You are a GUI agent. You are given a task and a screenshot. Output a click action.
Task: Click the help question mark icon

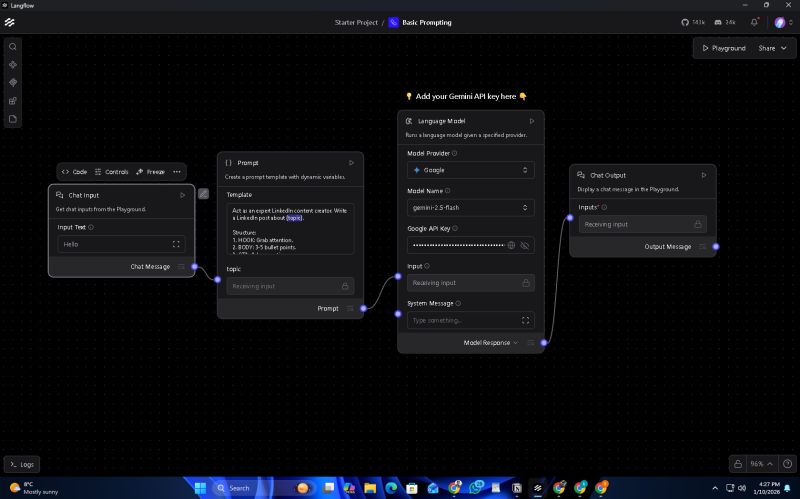click(787, 464)
